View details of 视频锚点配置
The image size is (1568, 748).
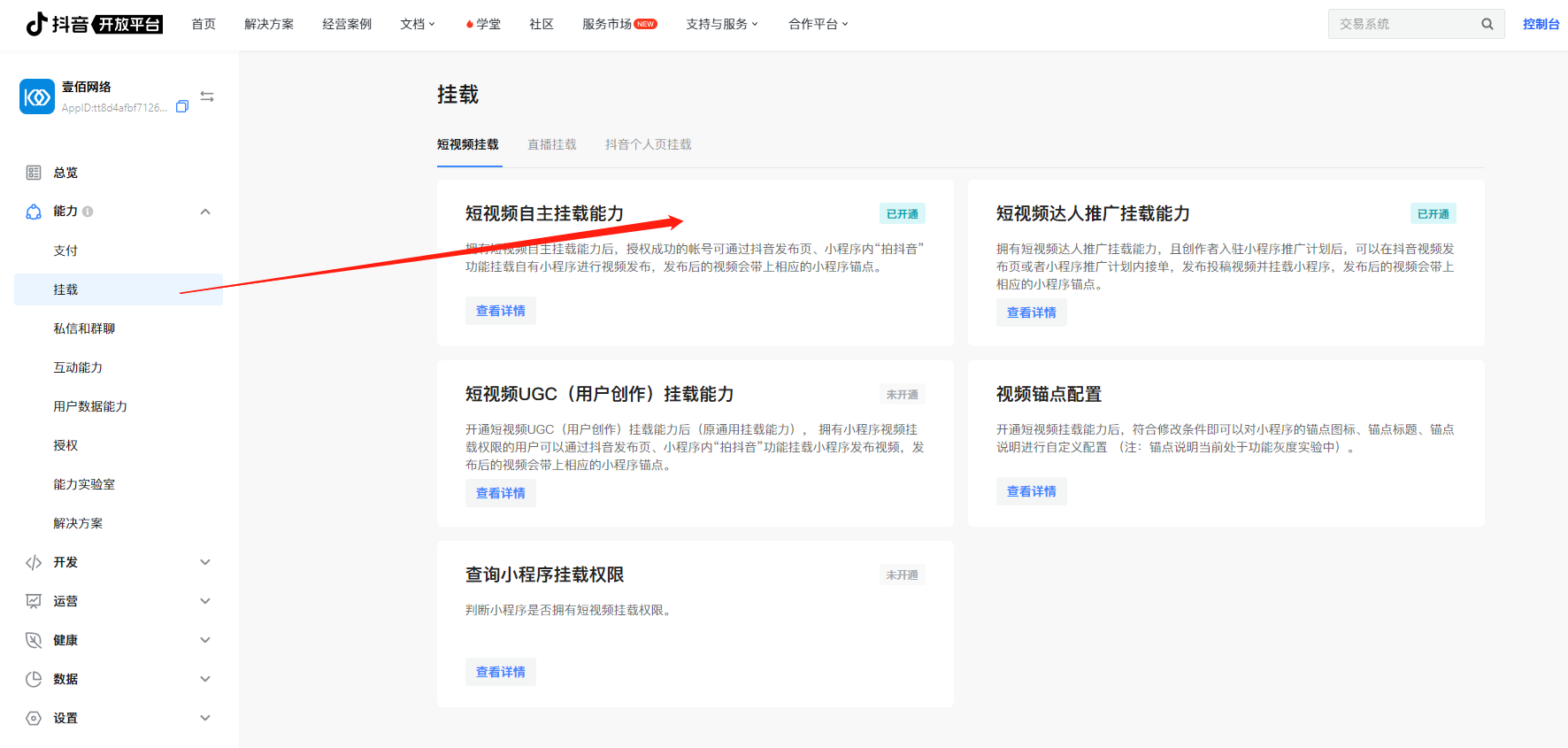pyautogui.click(x=1032, y=491)
